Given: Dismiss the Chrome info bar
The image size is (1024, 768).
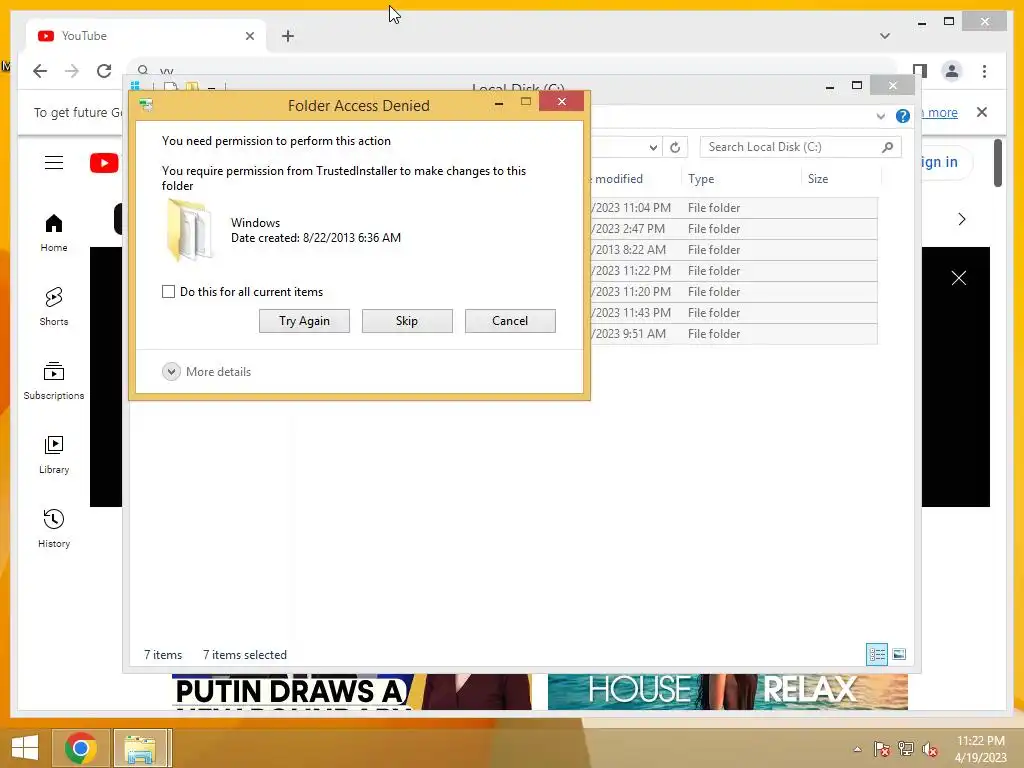Looking at the screenshot, I should click(982, 112).
